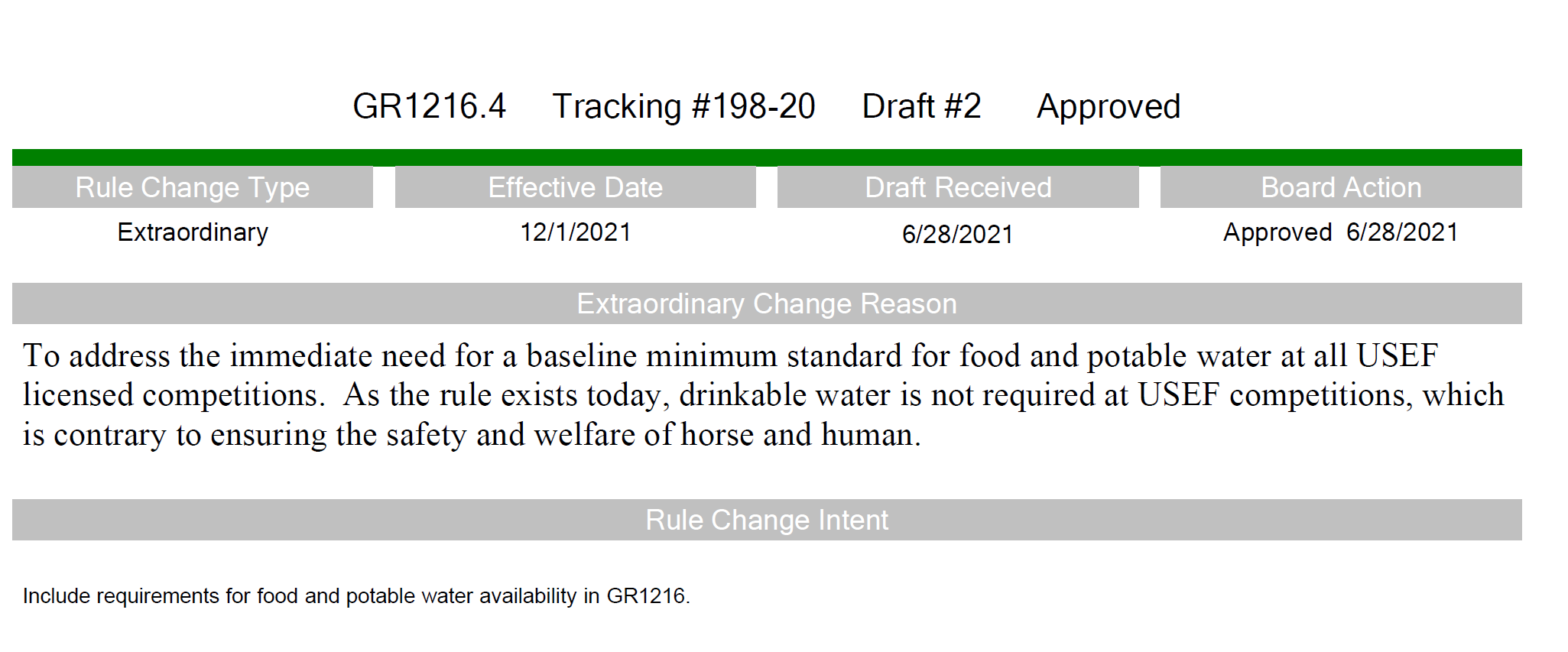Click the Extraordinary Change Reason section bar

pyautogui.click(x=767, y=303)
